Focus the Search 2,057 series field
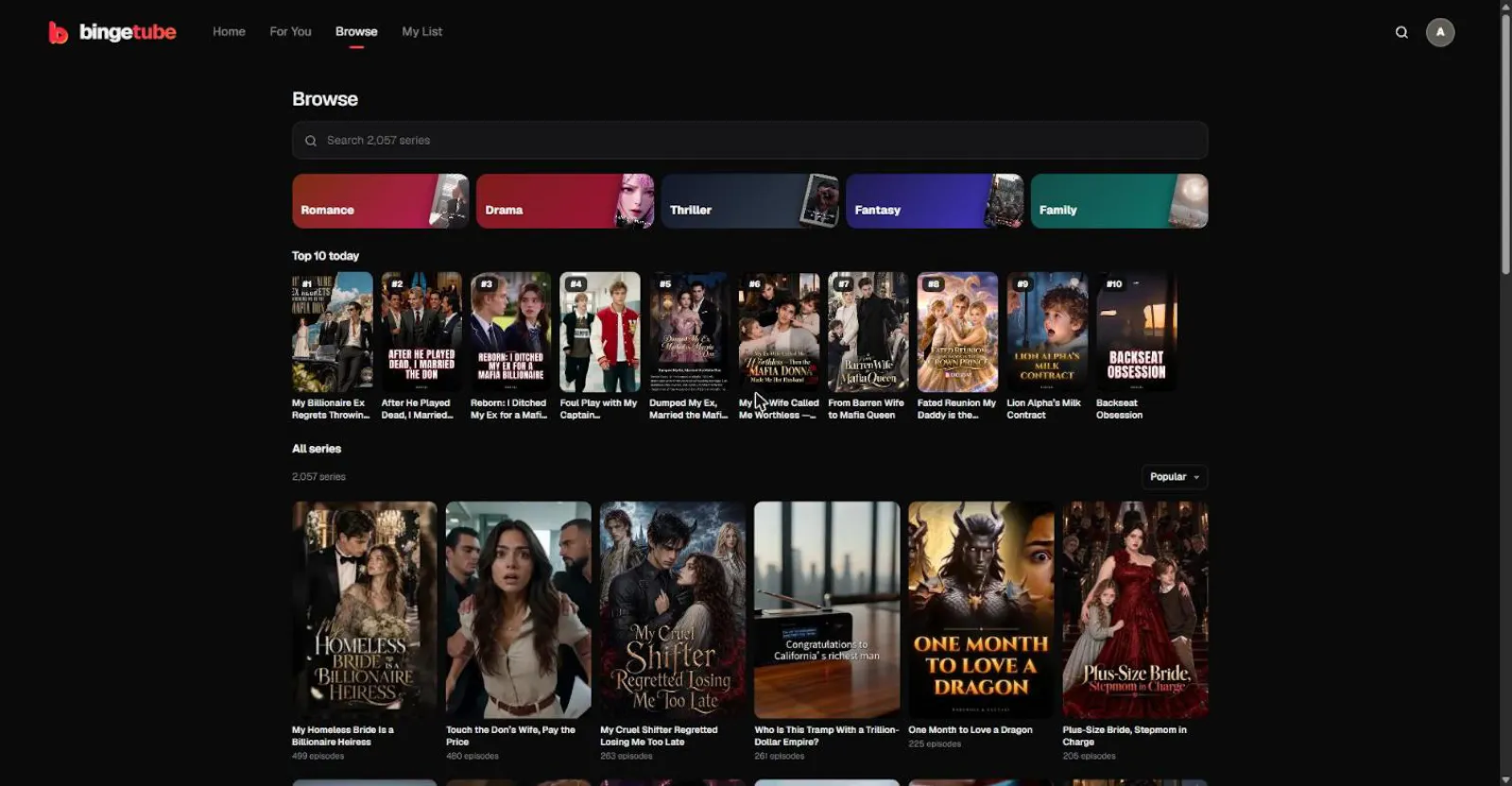Viewport: 1512px width, 786px height. click(x=749, y=140)
